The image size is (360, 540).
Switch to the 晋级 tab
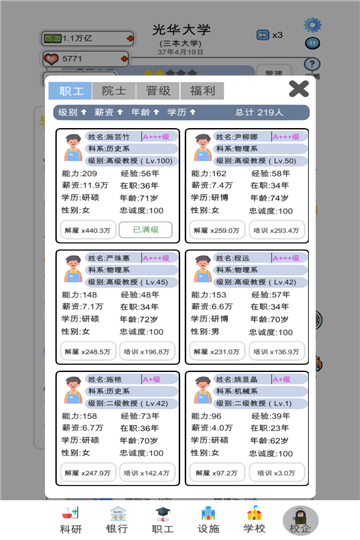(x=158, y=91)
